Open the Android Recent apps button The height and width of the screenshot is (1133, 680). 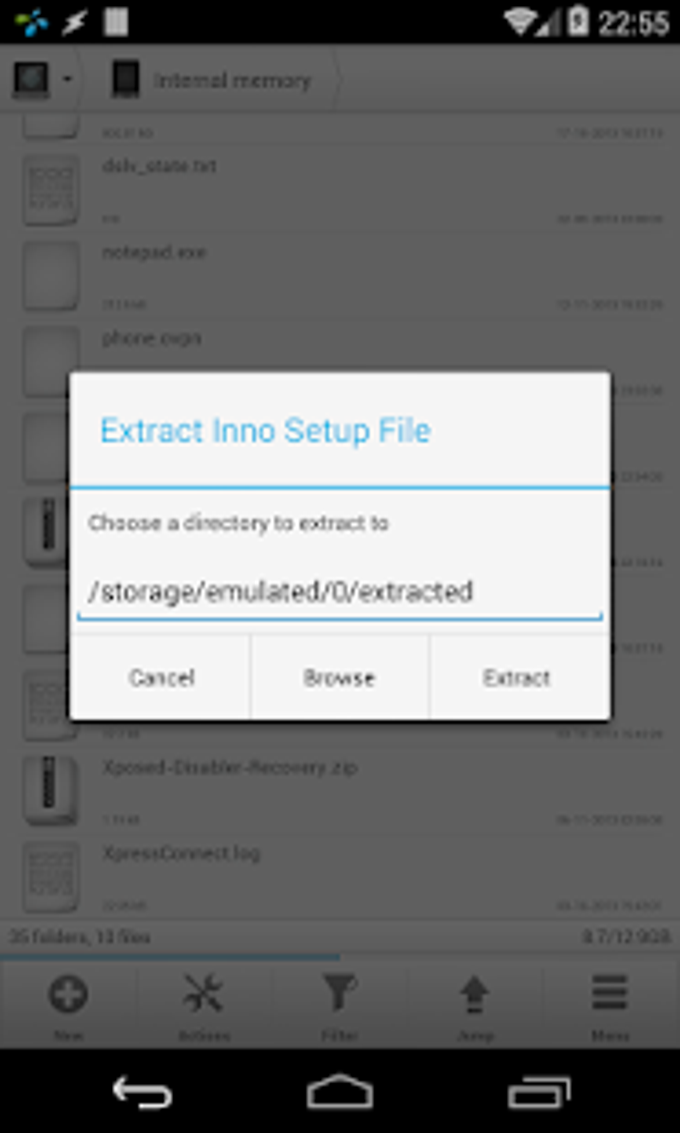point(538,1092)
